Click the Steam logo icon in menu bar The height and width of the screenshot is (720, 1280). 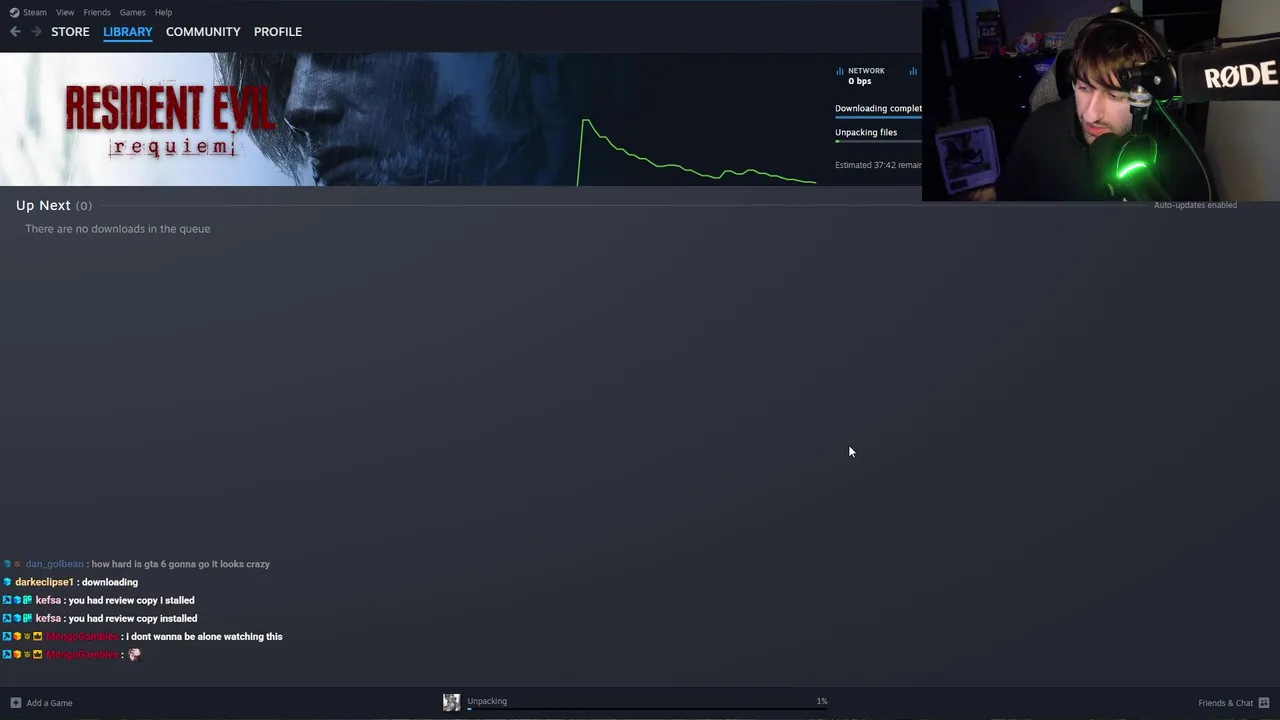[14, 12]
